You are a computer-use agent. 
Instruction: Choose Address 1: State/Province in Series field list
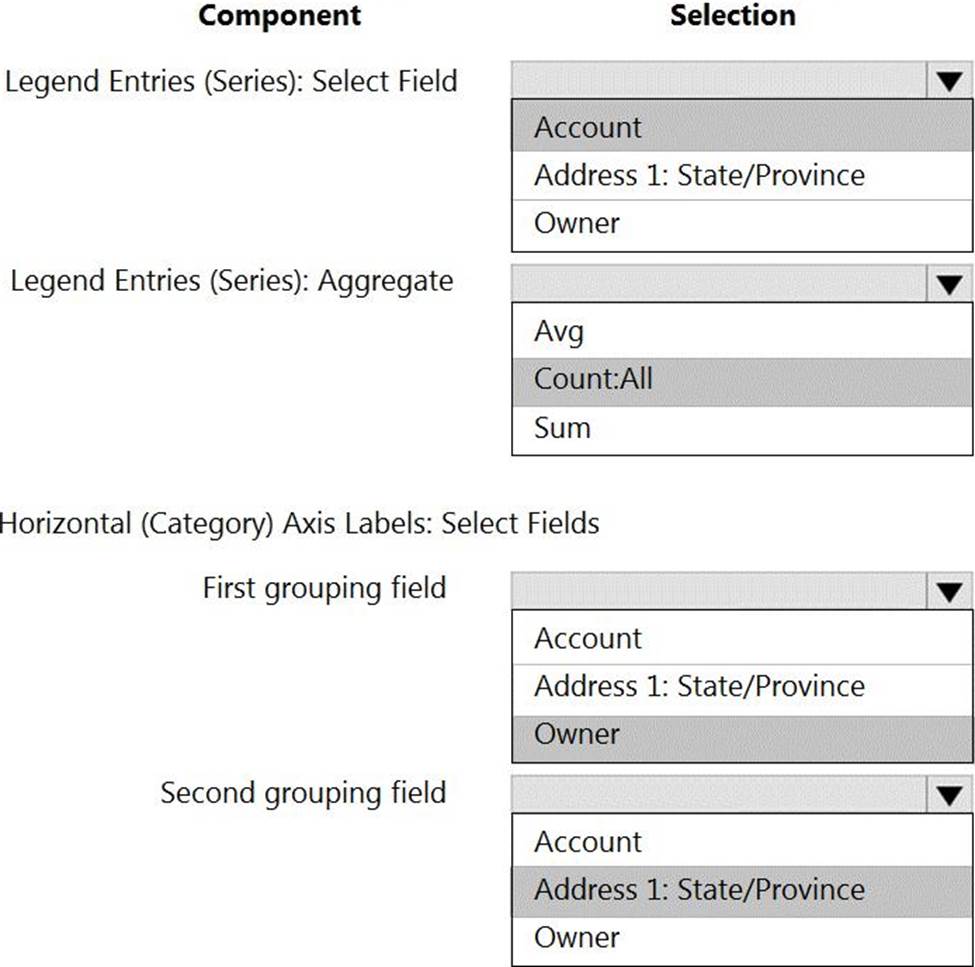click(x=741, y=176)
